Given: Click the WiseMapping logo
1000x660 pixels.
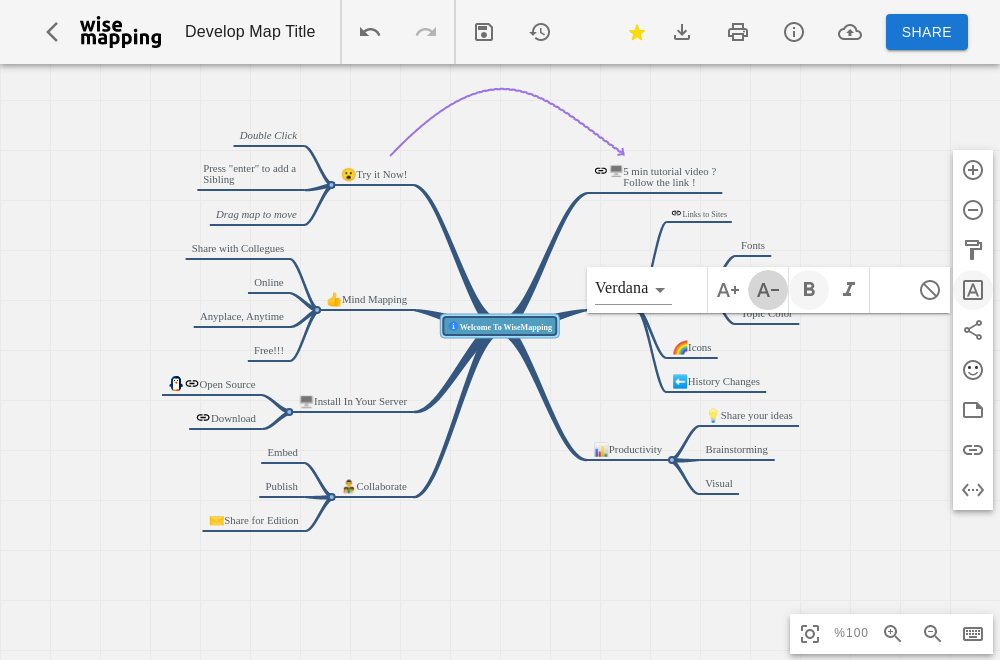Looking at the screenshot, I should click(121, 32).
